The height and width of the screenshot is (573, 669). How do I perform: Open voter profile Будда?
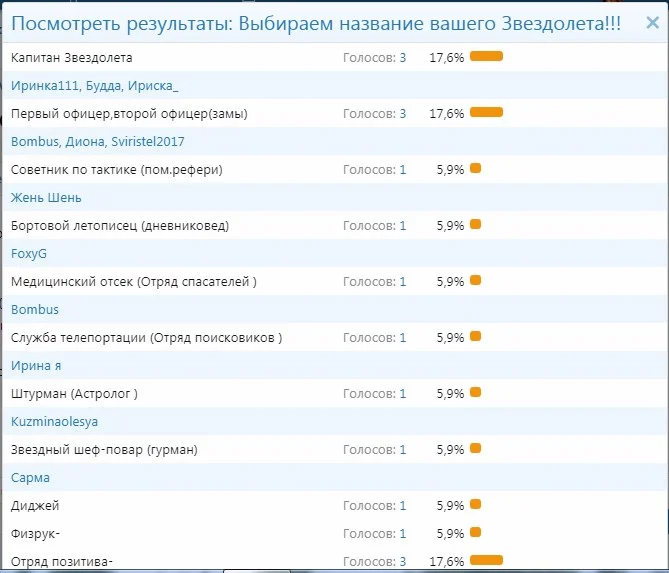[x=103, y=86]
